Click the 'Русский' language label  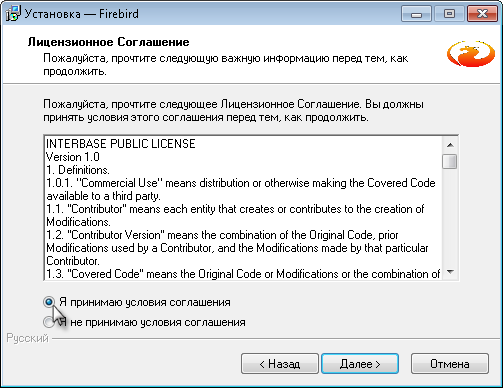[28, 338]
